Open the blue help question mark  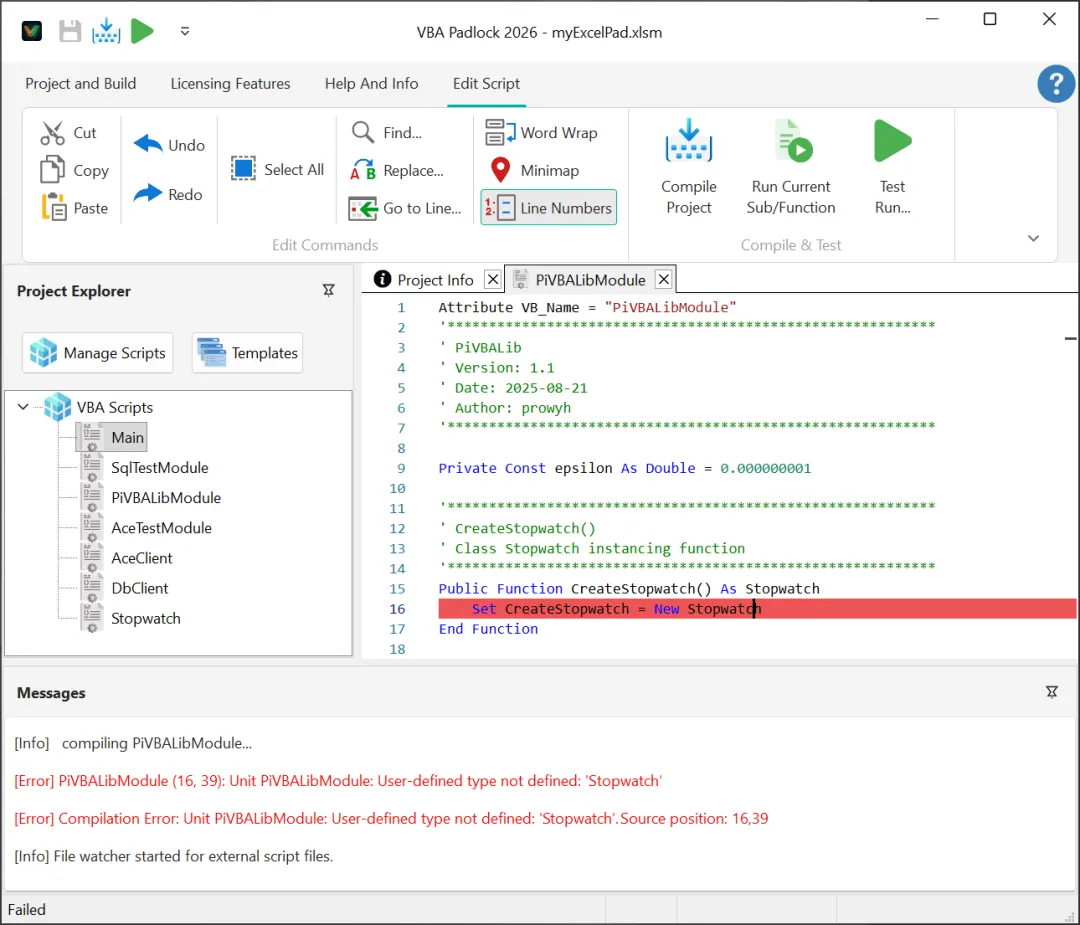coord(1056,83)
